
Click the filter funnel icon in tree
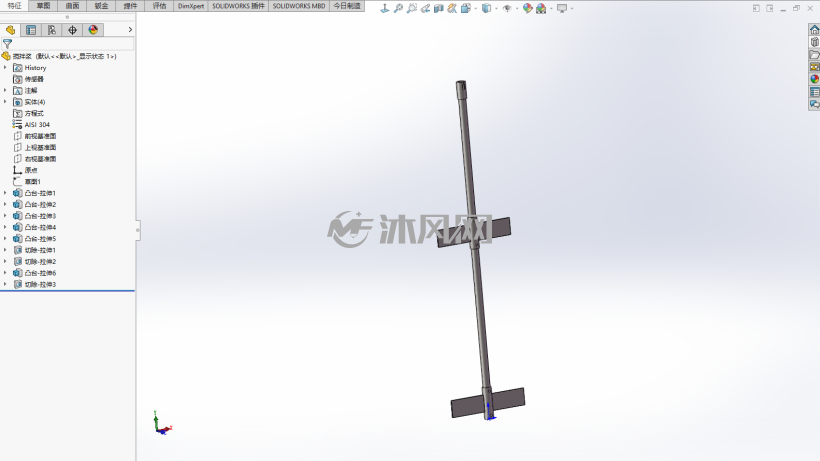pos(7,44)
